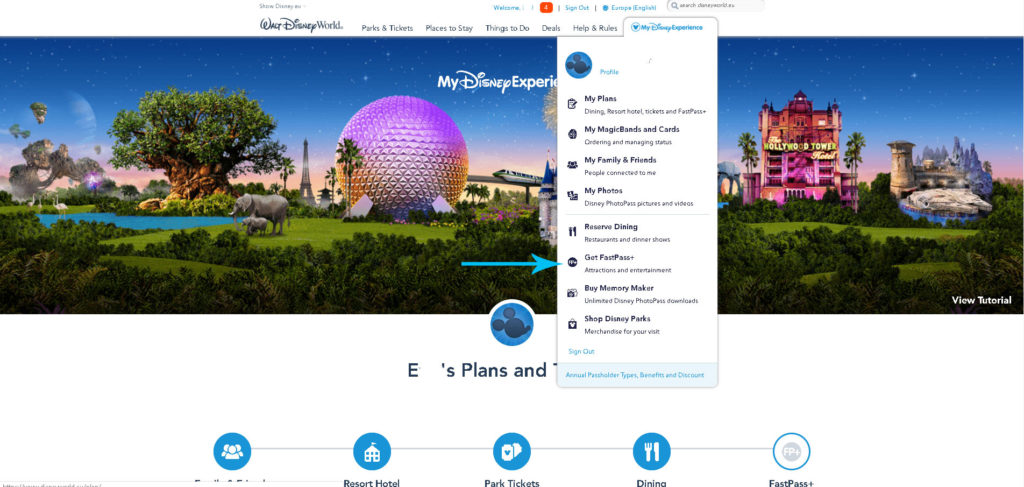Viewport: 1024px width, 487px height.
Task: Click the Family & Friends people icon
Action: 572,165
